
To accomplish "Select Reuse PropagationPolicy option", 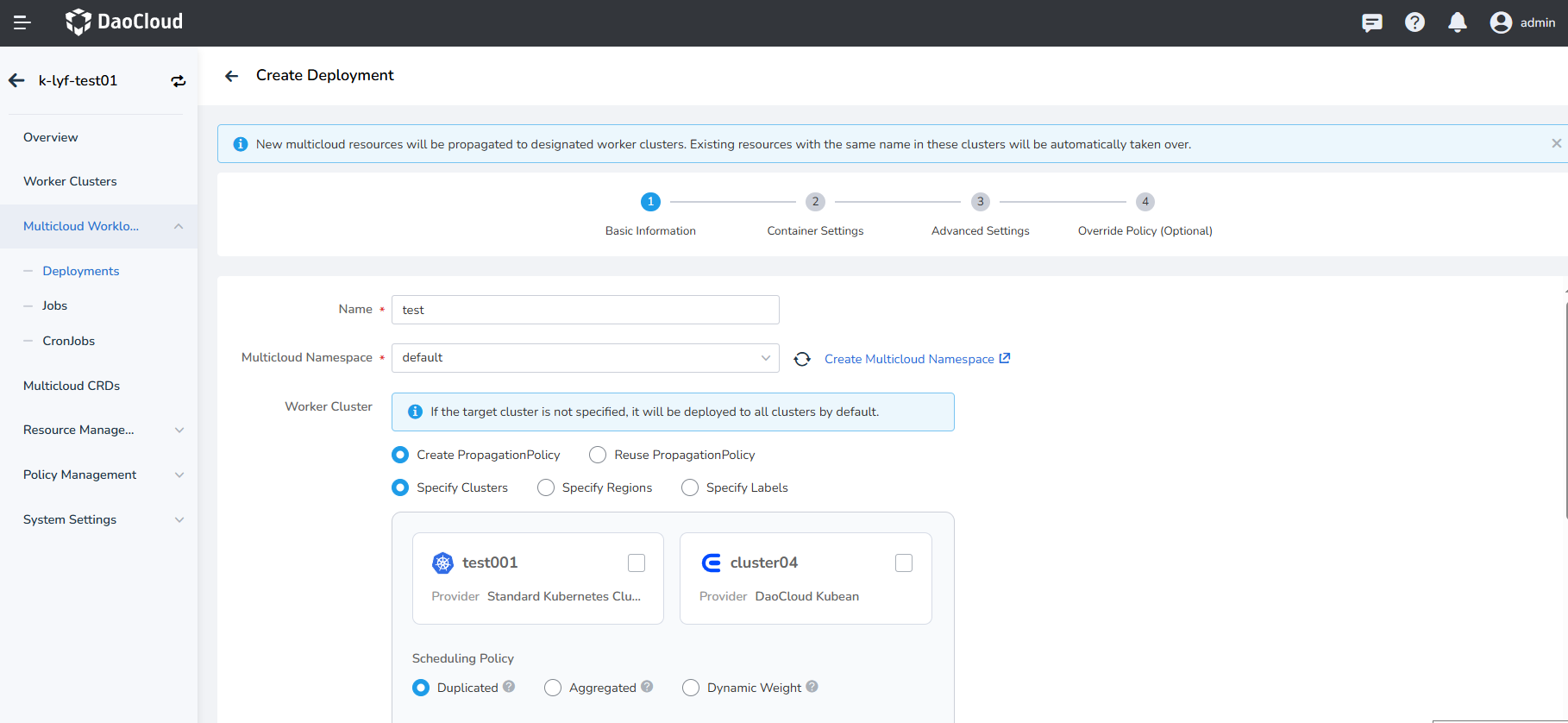I will 598,455.
